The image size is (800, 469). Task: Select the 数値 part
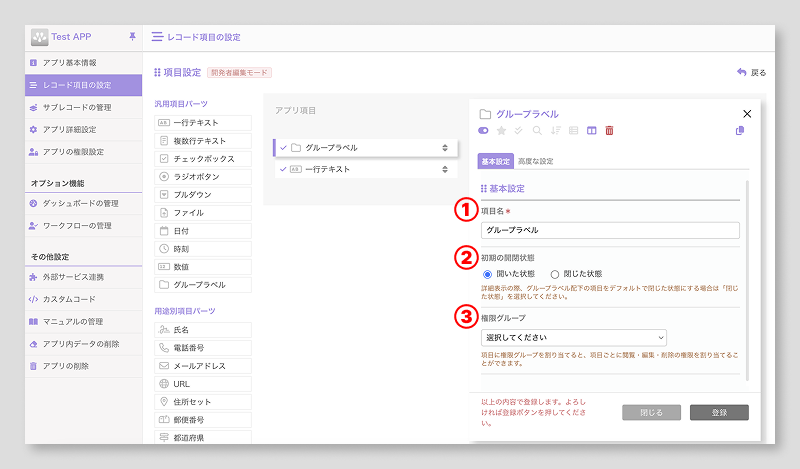click(x=203, y=267)
